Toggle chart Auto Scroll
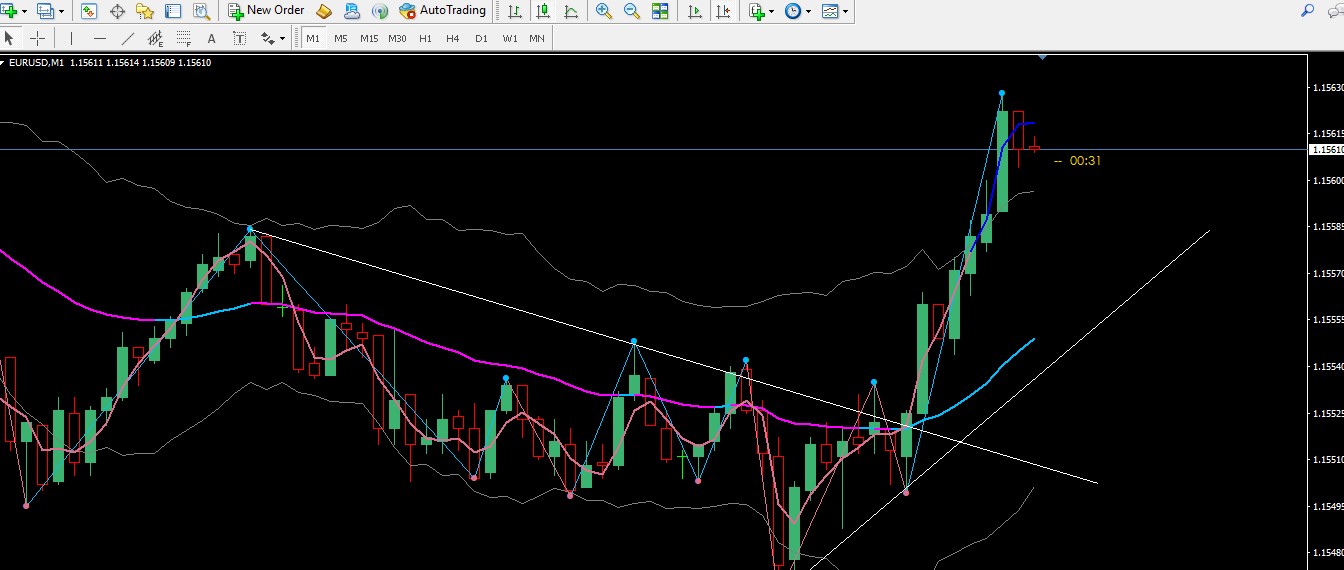 coord(695,11)
